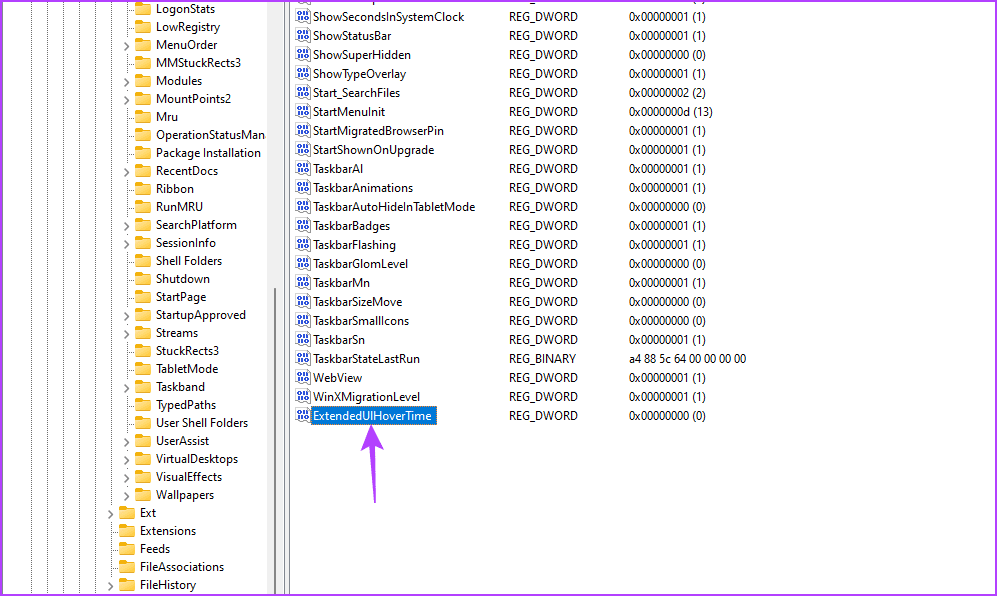Click the binary icon for TaskbarStateLastRun
This screenshot has width=997, height=596.
(x=303, y=359)
